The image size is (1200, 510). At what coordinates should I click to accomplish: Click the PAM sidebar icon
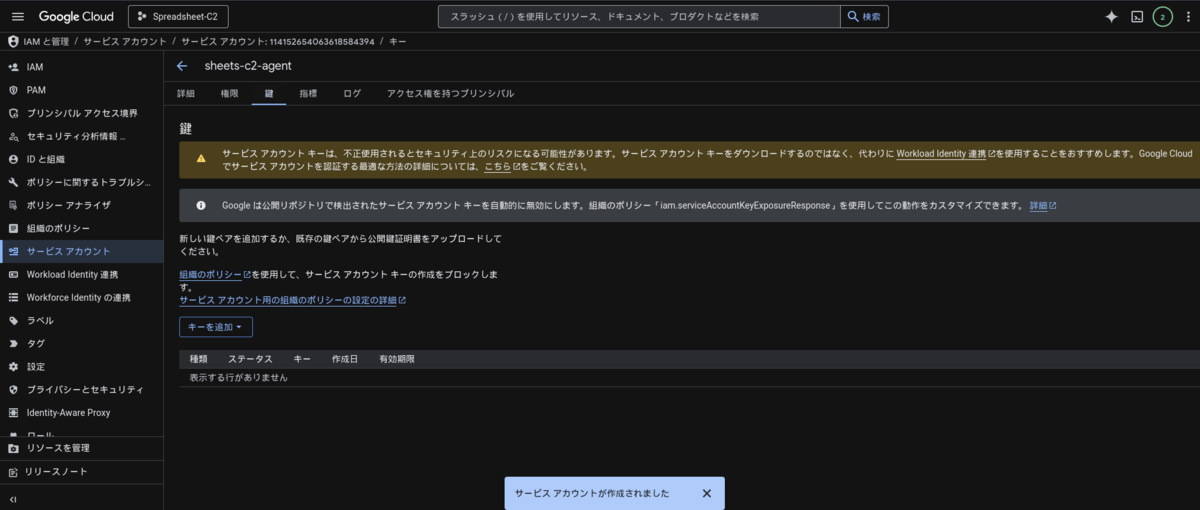[13, 90]
